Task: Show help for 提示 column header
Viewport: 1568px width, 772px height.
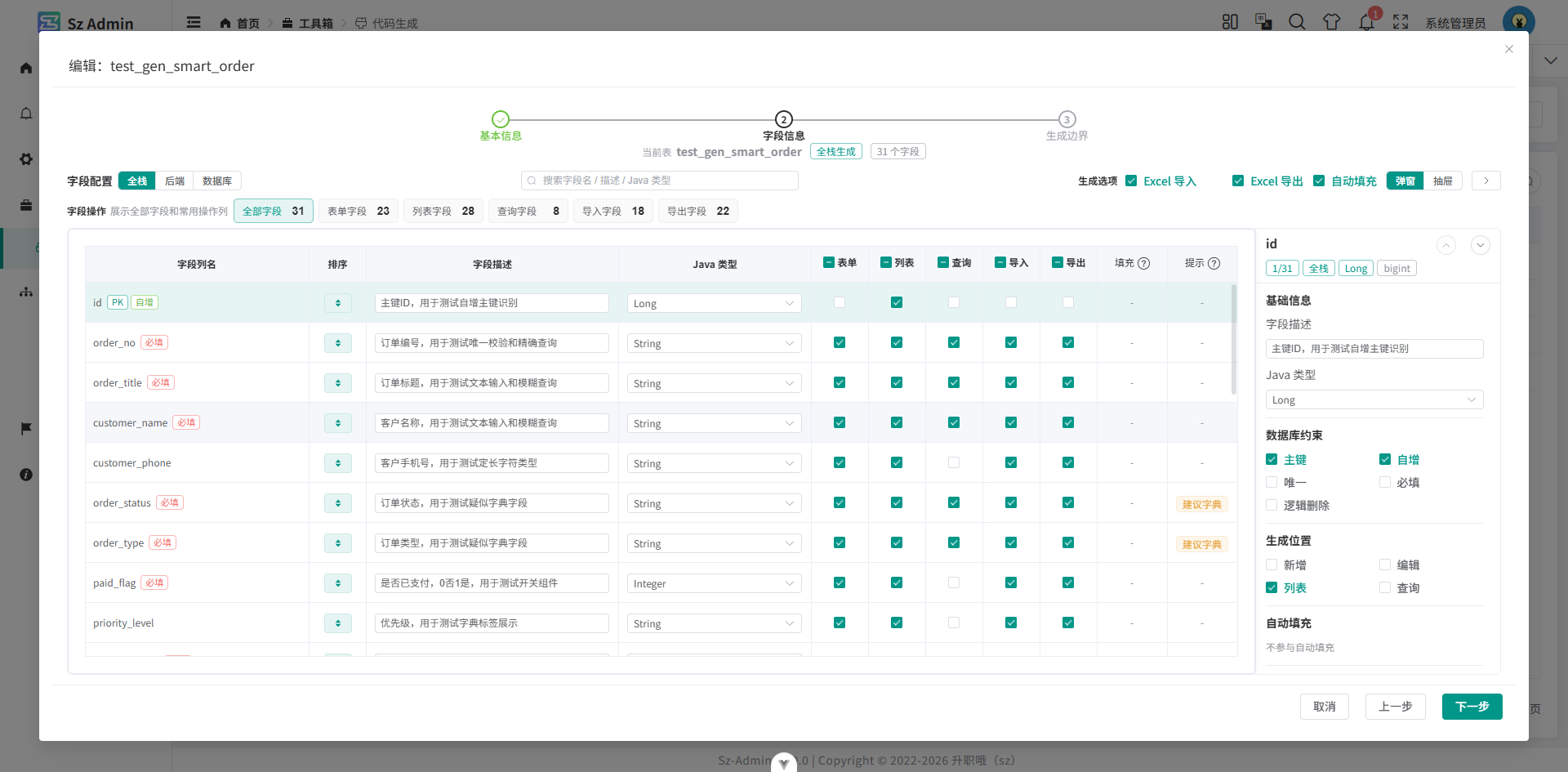Action: click(x=1214, y=263)
